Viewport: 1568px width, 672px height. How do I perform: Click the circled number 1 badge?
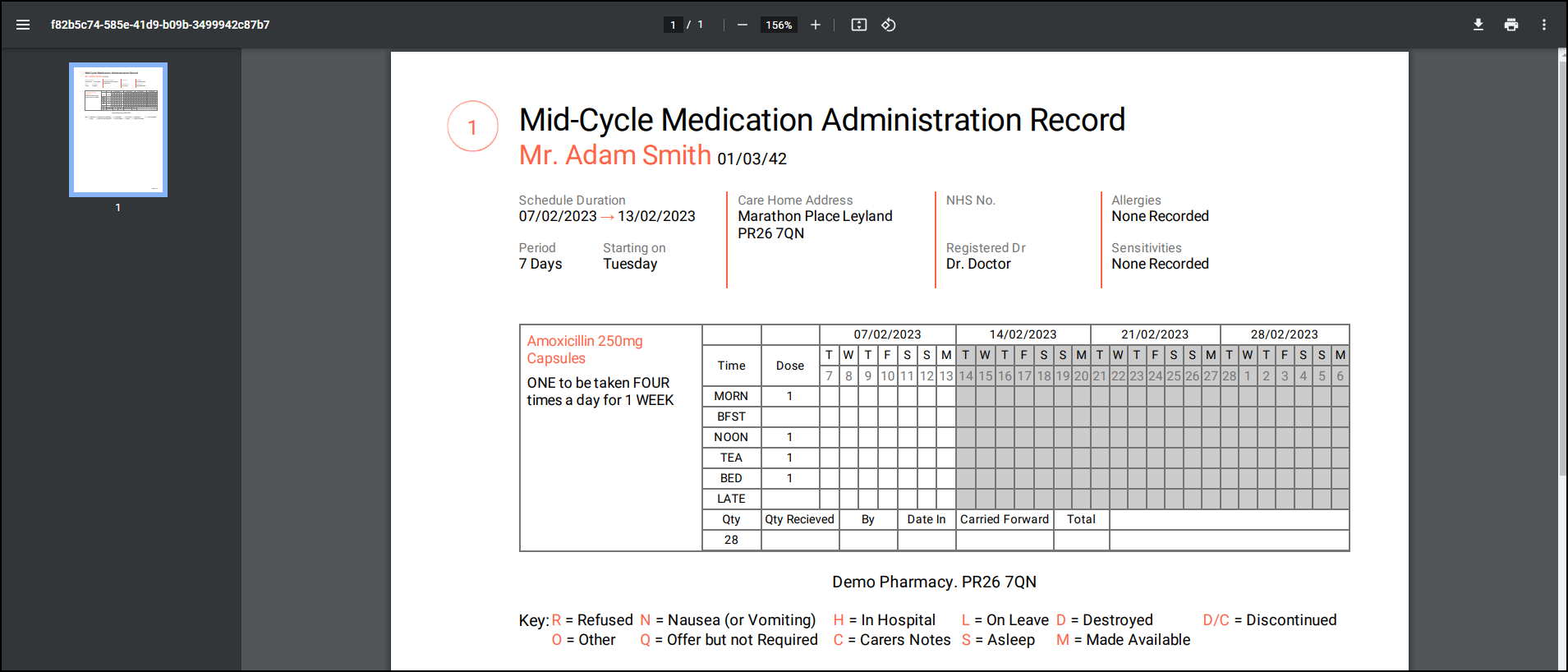(x=472, y=127)
